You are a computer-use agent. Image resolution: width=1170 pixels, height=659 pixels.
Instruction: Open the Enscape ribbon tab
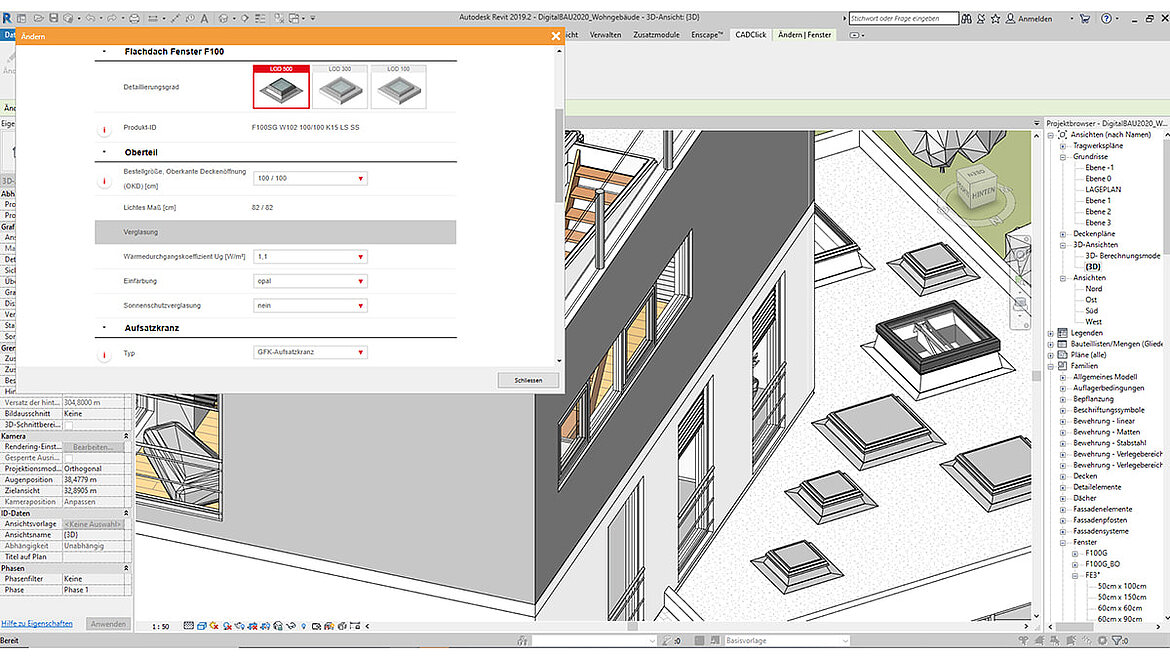point(706,33)
